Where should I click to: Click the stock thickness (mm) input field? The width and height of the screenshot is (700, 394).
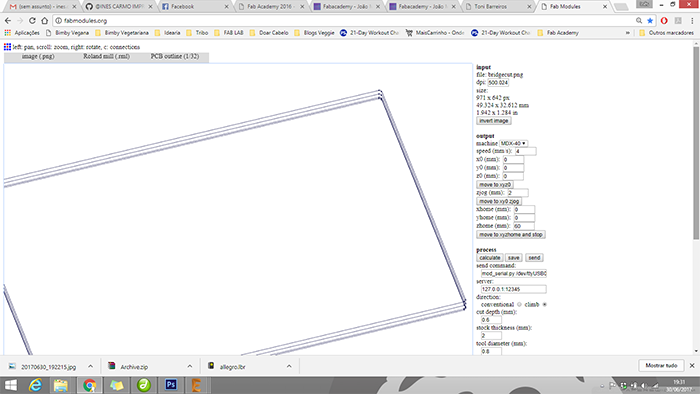pos(491,336)
